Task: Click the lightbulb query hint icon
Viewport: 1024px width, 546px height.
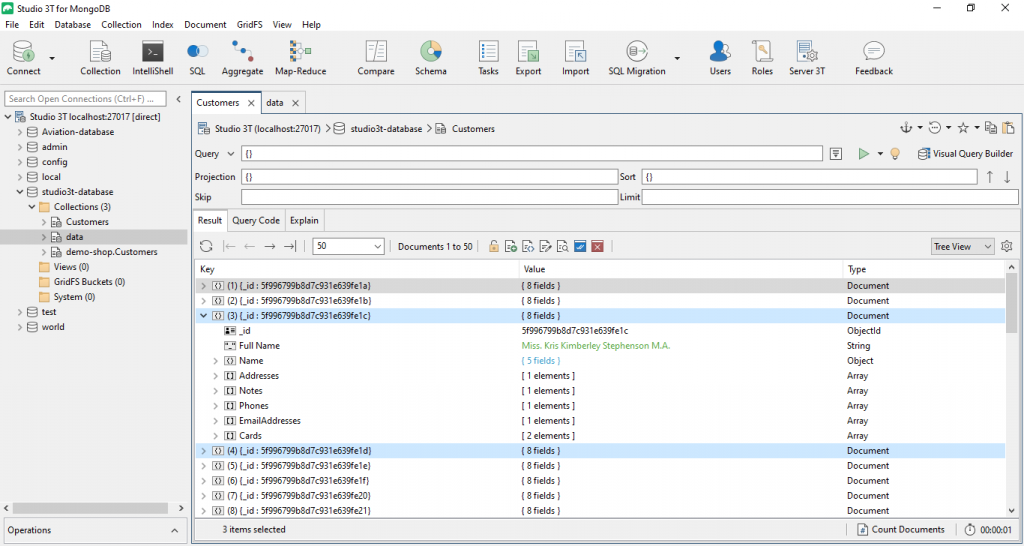Action: [x=895, y=154]
